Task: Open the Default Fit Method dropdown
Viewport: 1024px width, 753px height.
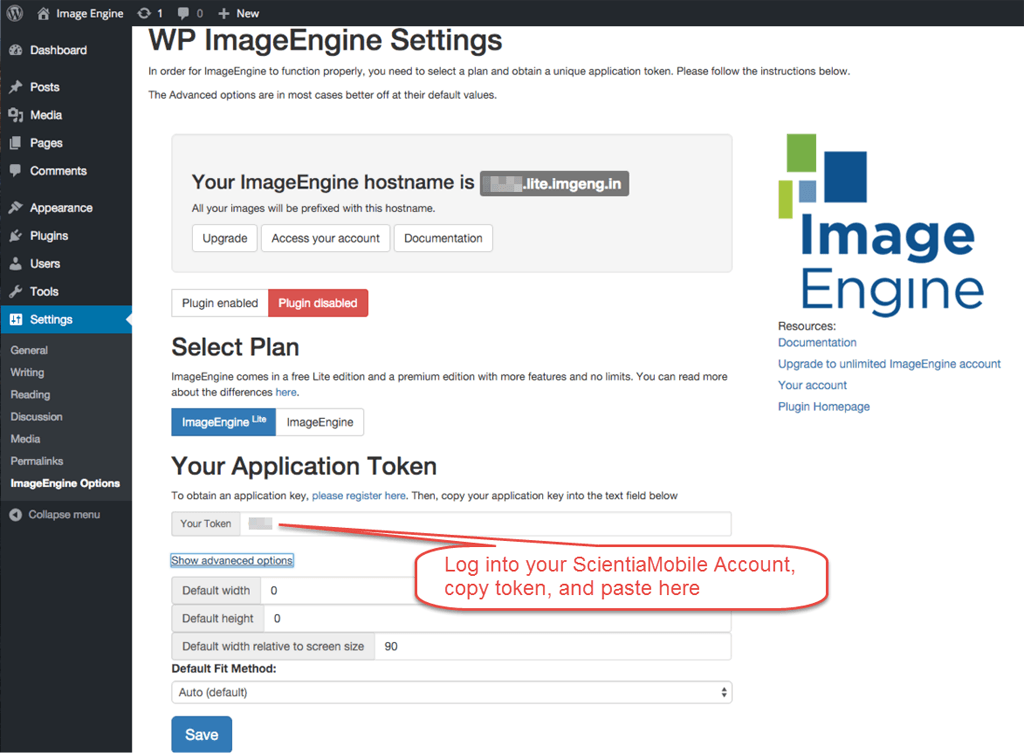Action: click(x=452, y=692)
